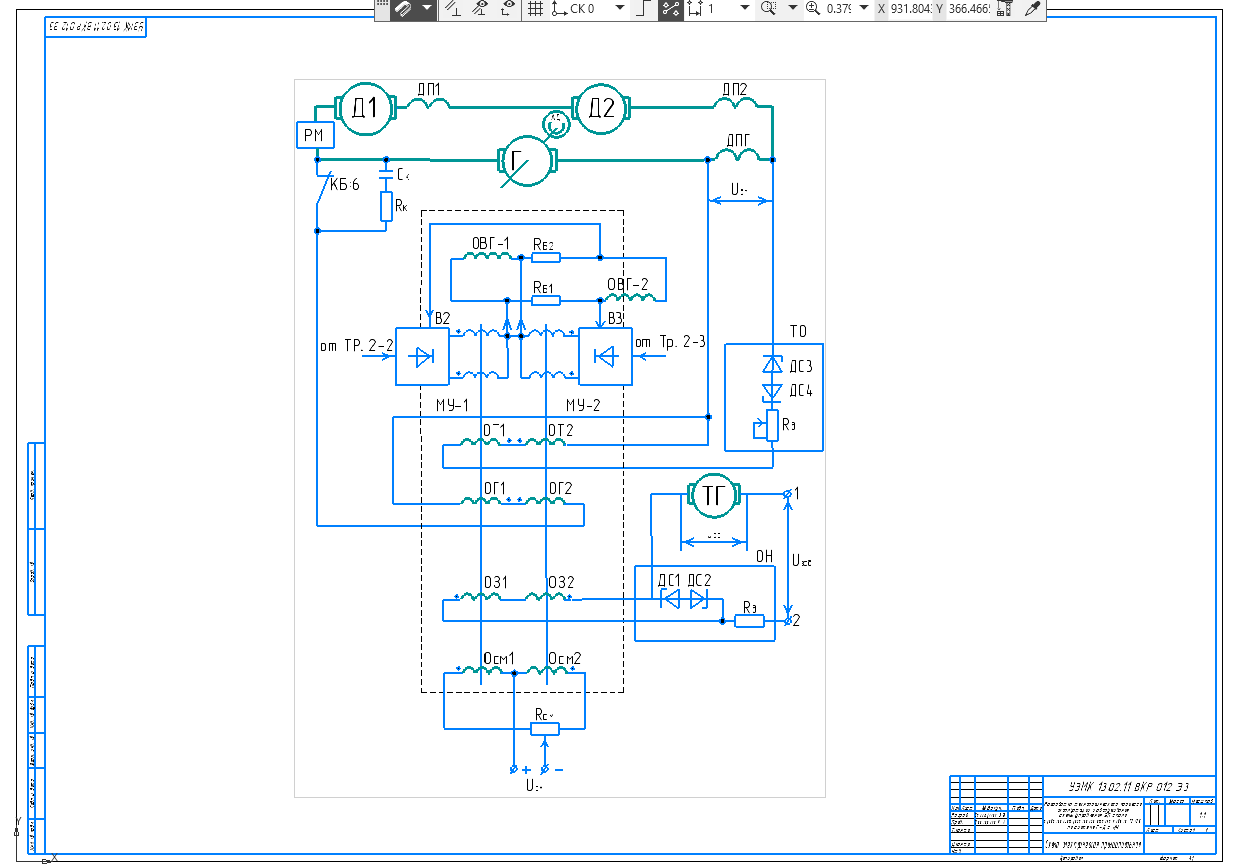Click the zoom-in magnifier with plus
1253x868 pixels.
pyautogui.click(x=812, y=9)
